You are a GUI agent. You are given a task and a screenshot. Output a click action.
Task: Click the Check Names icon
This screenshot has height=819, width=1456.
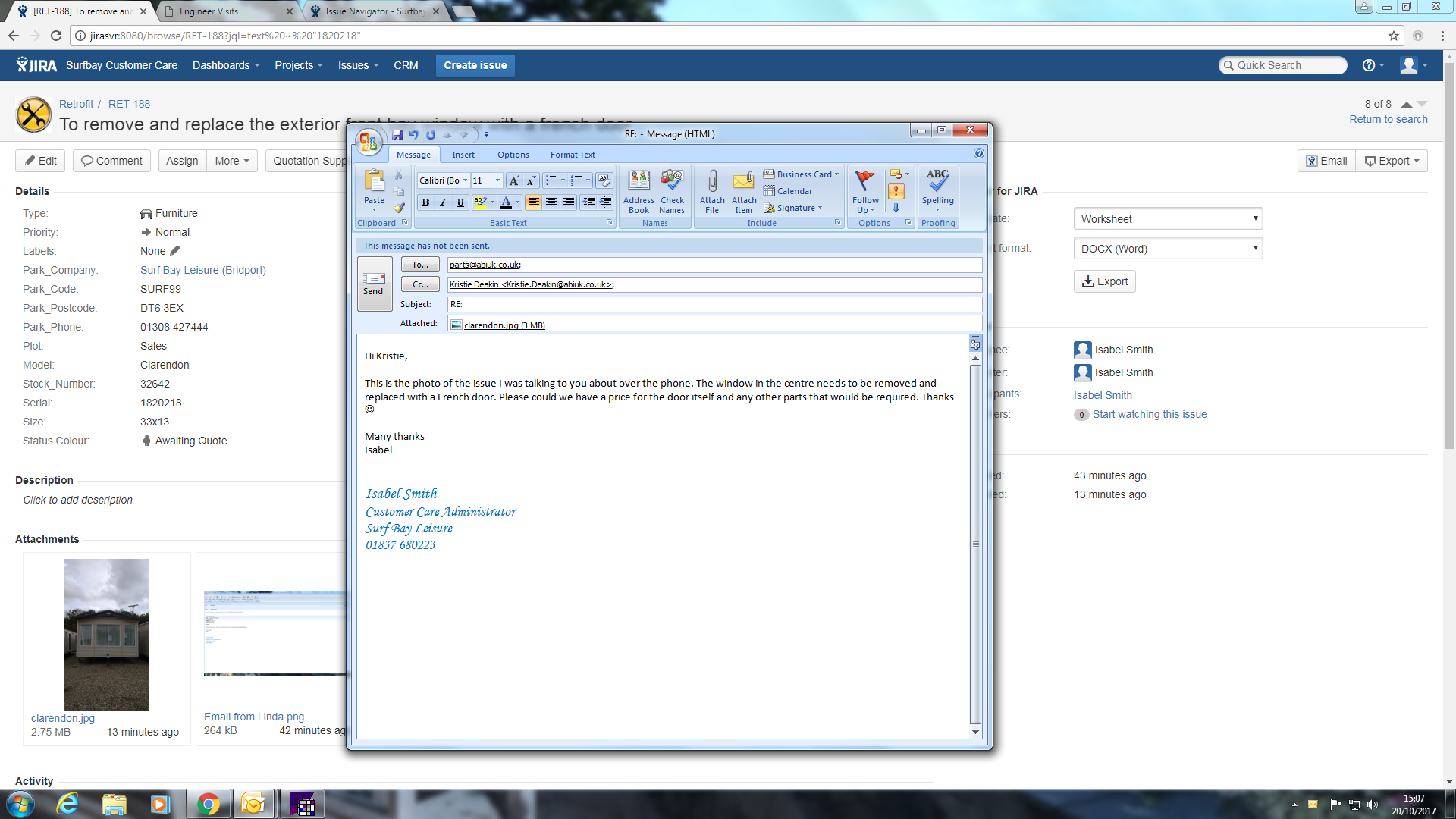pos(672,190)
